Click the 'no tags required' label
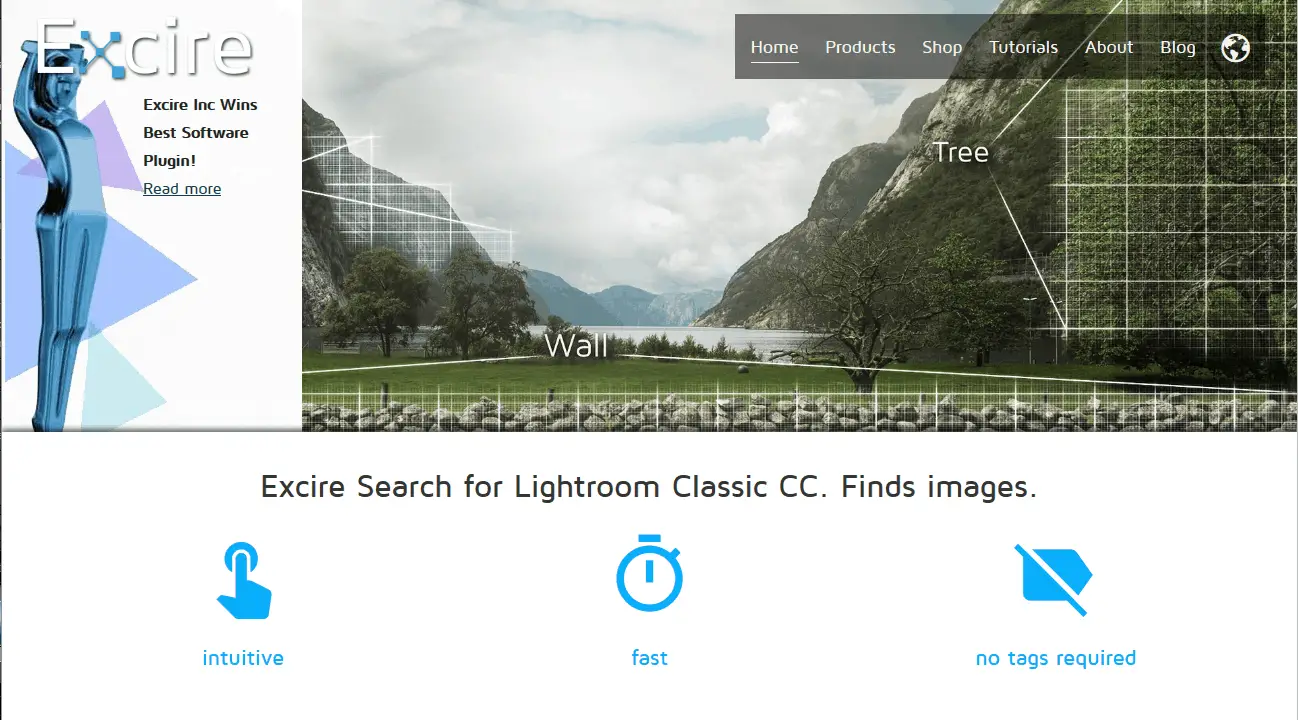1298x720 pixels. [x=1056, y=658]
